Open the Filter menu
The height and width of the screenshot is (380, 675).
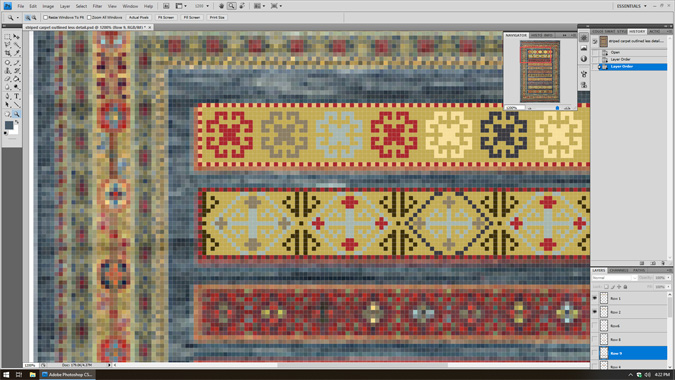pyautogui.click(x=97, y=6)
